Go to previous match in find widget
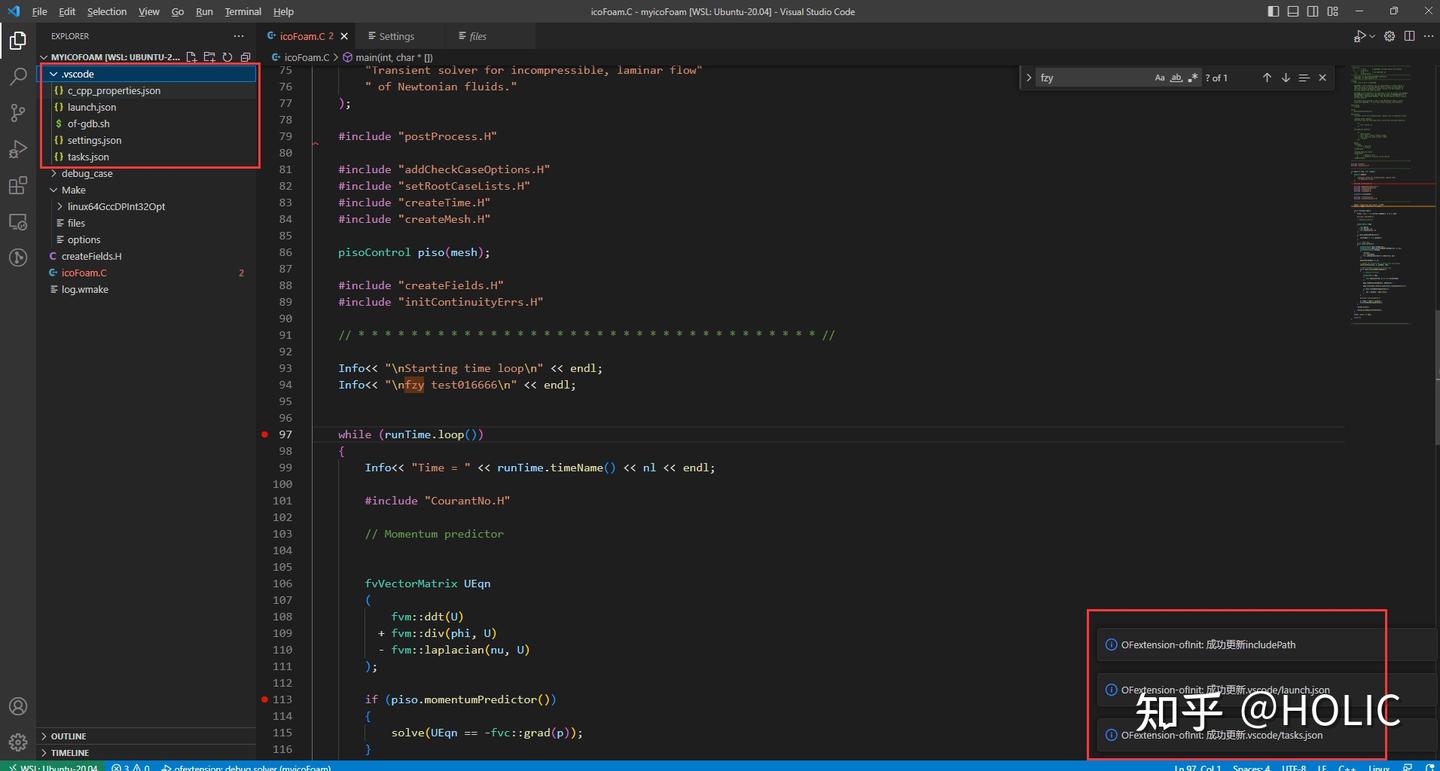The height and width of the screenshot is (771, 1440). (x=1267, y=77)
